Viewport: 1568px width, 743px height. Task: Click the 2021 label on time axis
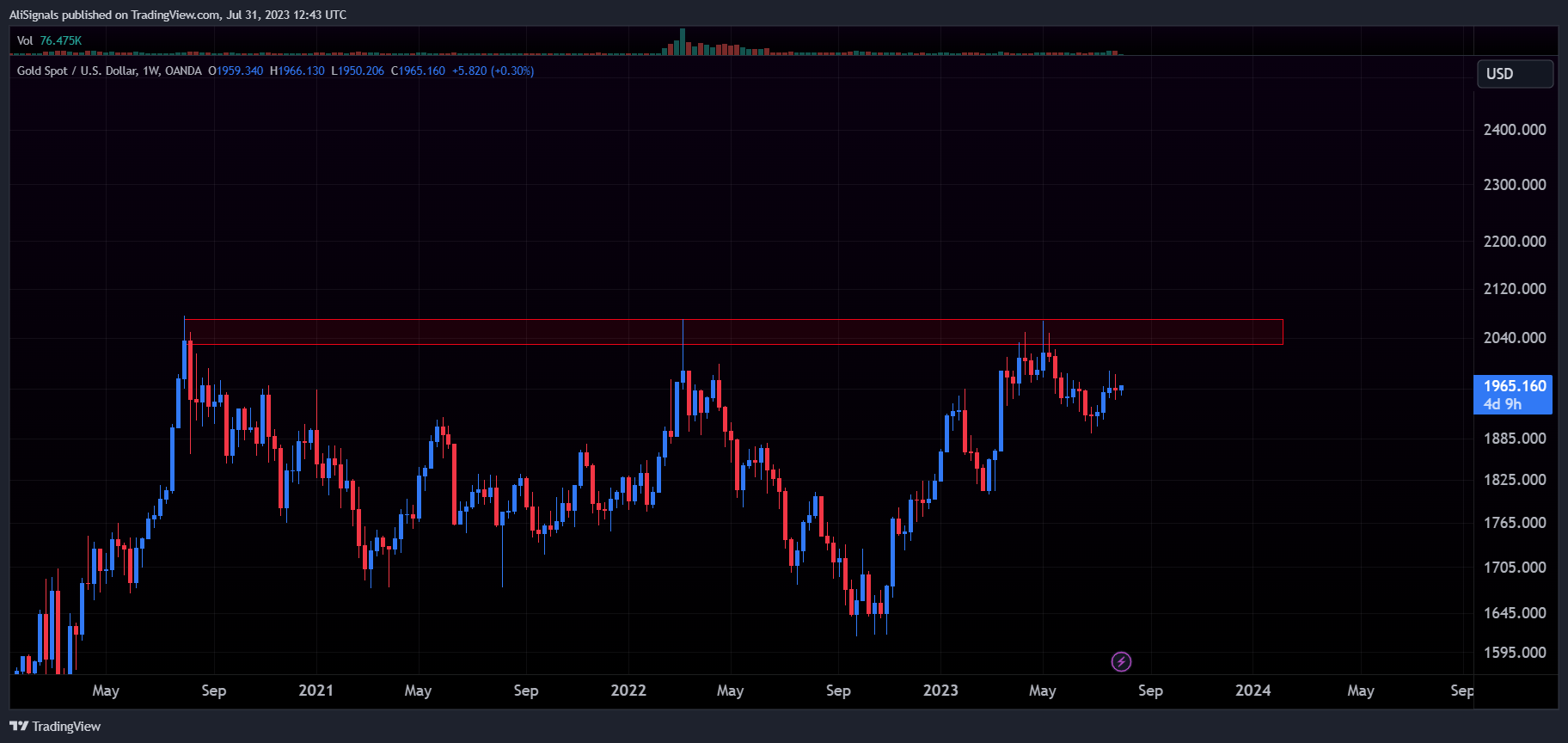point(315,691)
